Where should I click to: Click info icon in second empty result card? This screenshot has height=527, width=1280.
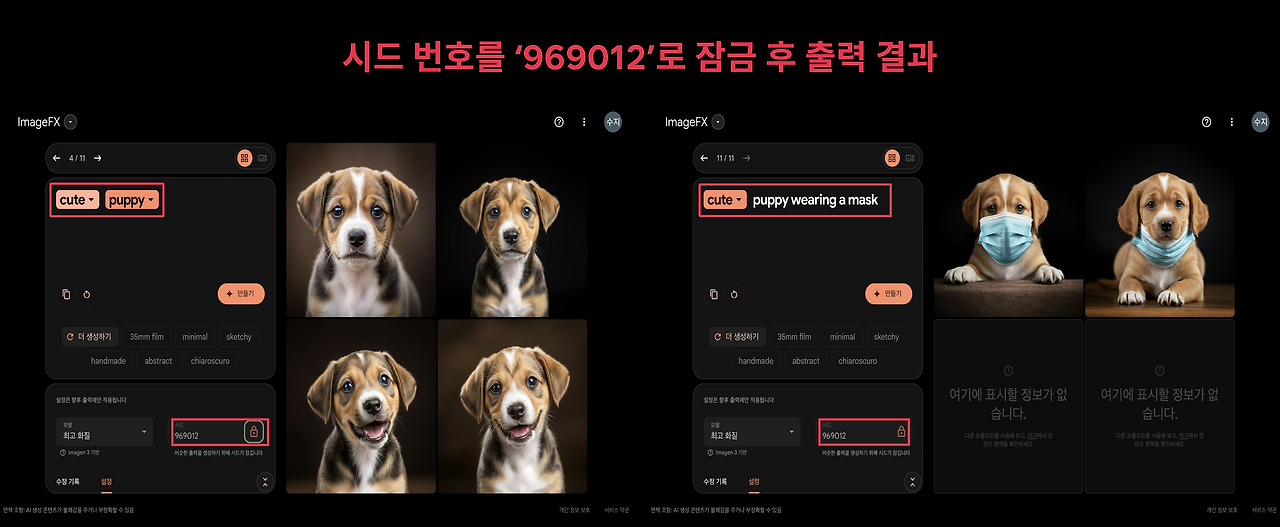click(x=1159, y=371)
